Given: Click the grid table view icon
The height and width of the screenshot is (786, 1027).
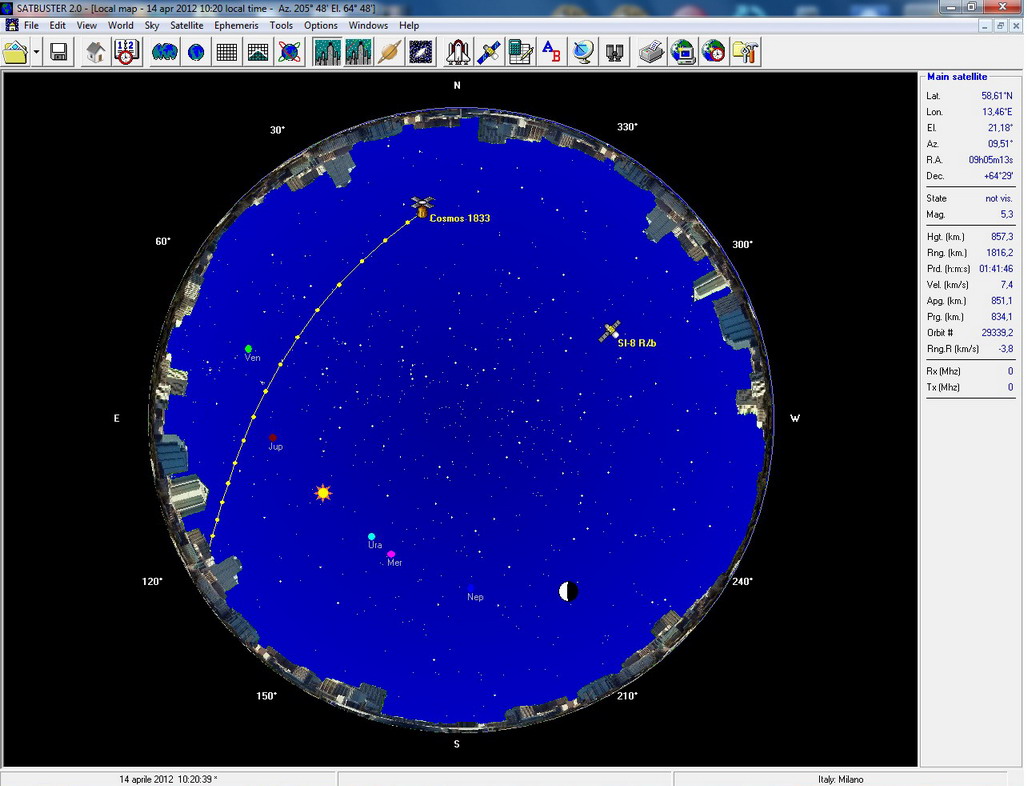Looking at the screenshot, I should [x=227, y=52].
